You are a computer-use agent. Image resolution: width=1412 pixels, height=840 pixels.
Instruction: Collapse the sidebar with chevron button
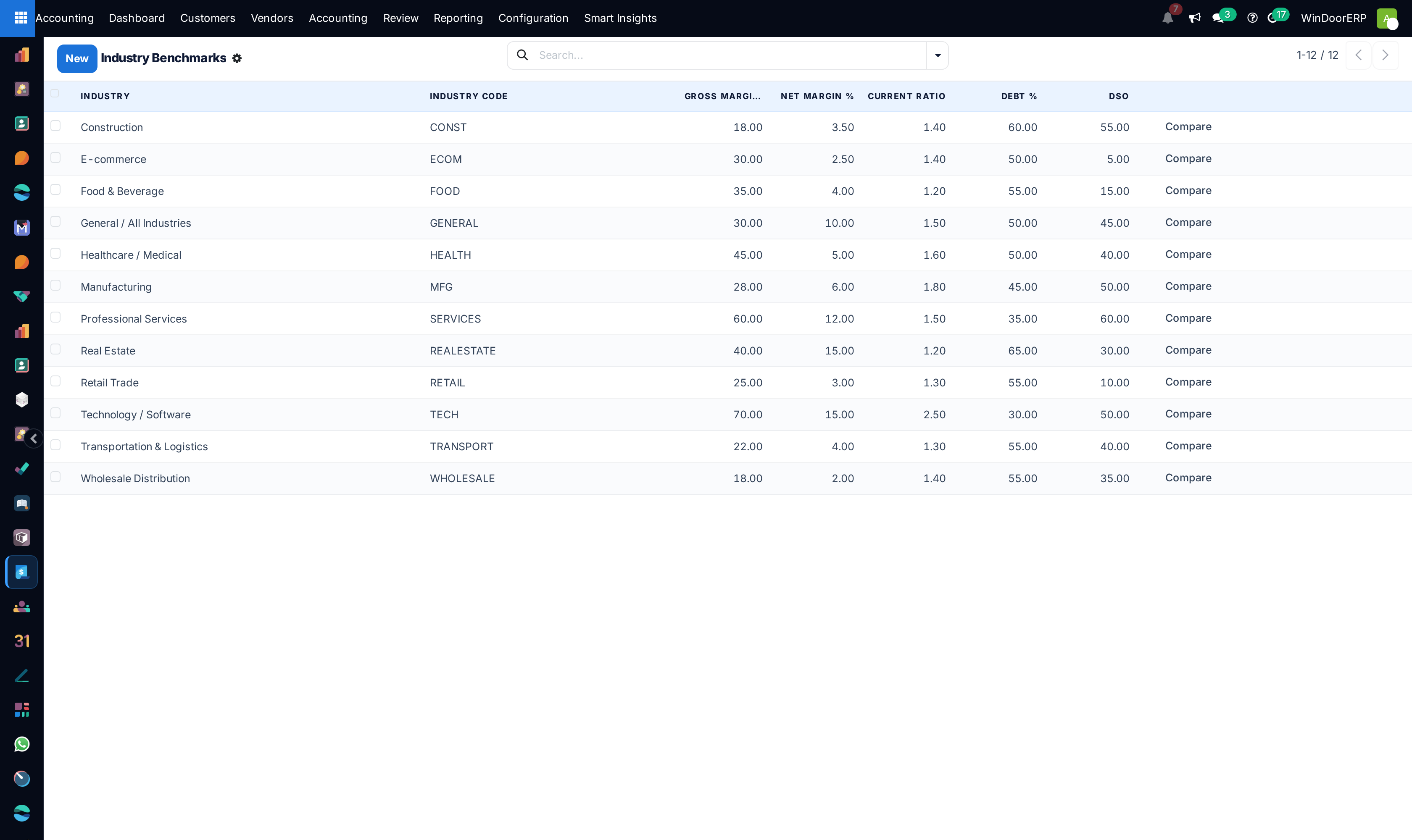pos(34,438)
